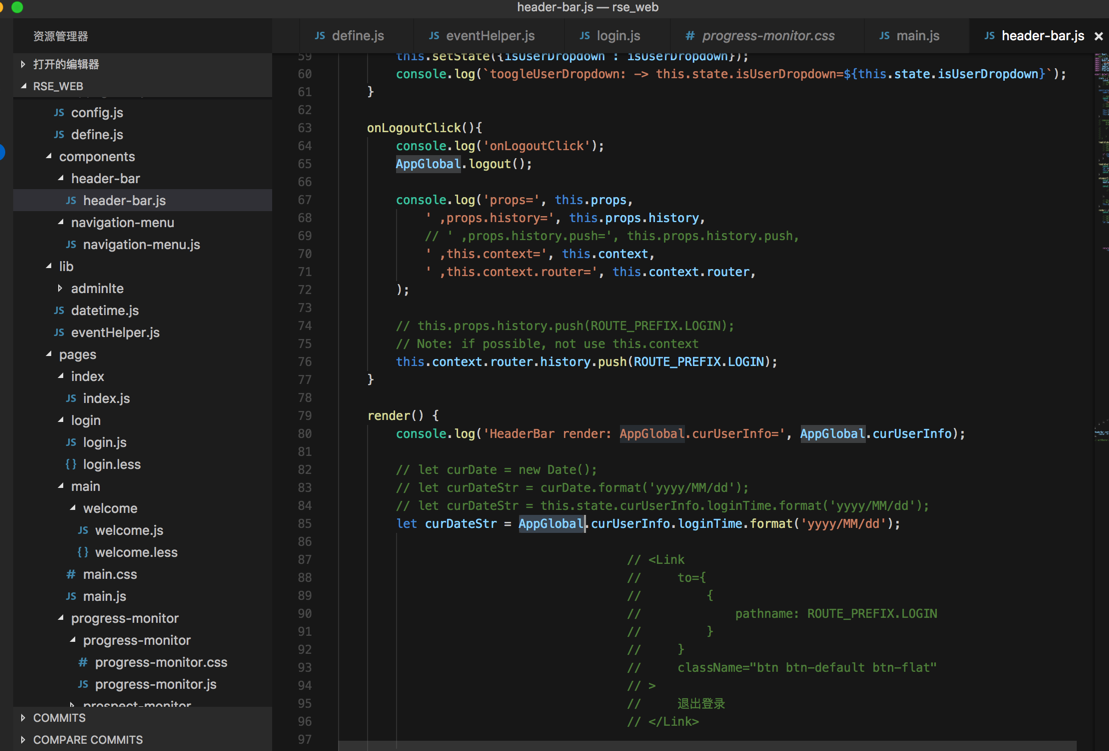Screen dimensions: 1109x751
Task: Click the JS icon beside progress-monitor.js
Action: coord(83,685)
